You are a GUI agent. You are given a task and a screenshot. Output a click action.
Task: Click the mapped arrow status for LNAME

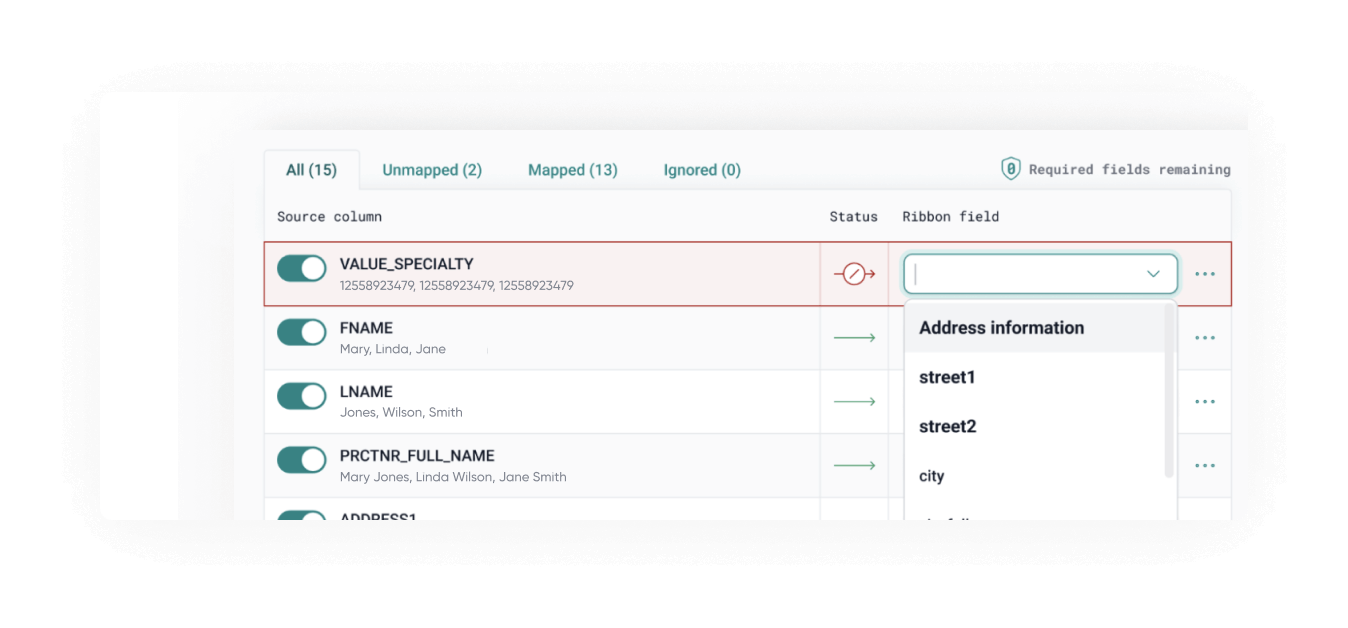point(854,402)
